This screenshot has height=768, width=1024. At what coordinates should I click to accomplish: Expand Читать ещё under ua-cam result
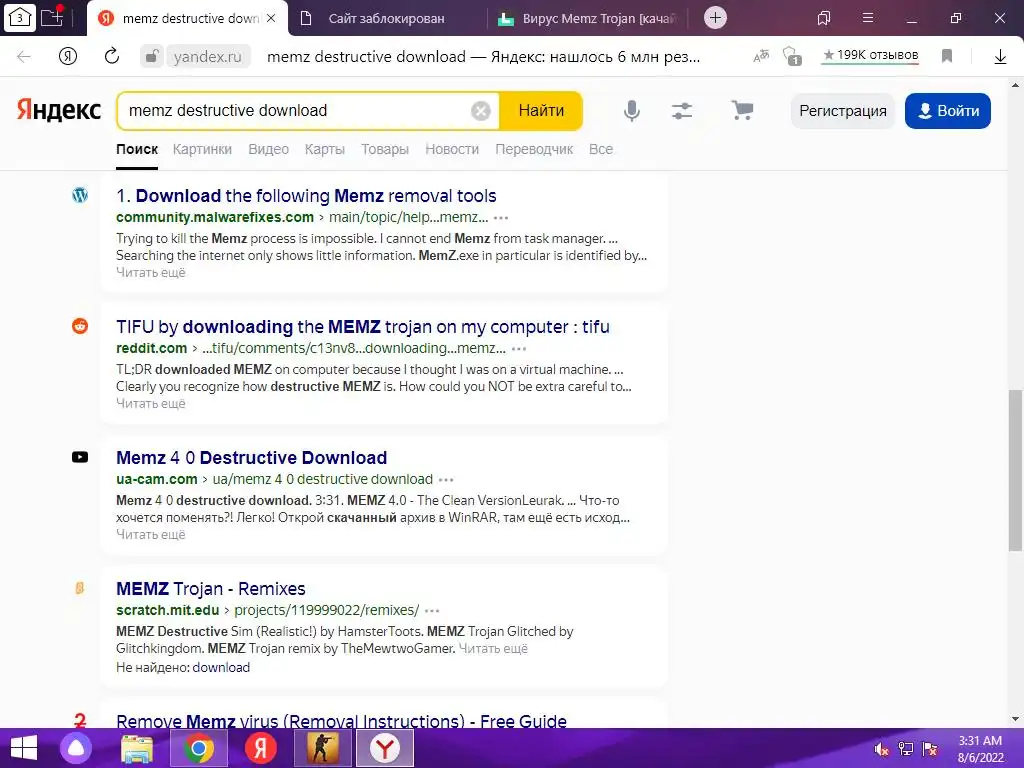(x=151, y=535)
